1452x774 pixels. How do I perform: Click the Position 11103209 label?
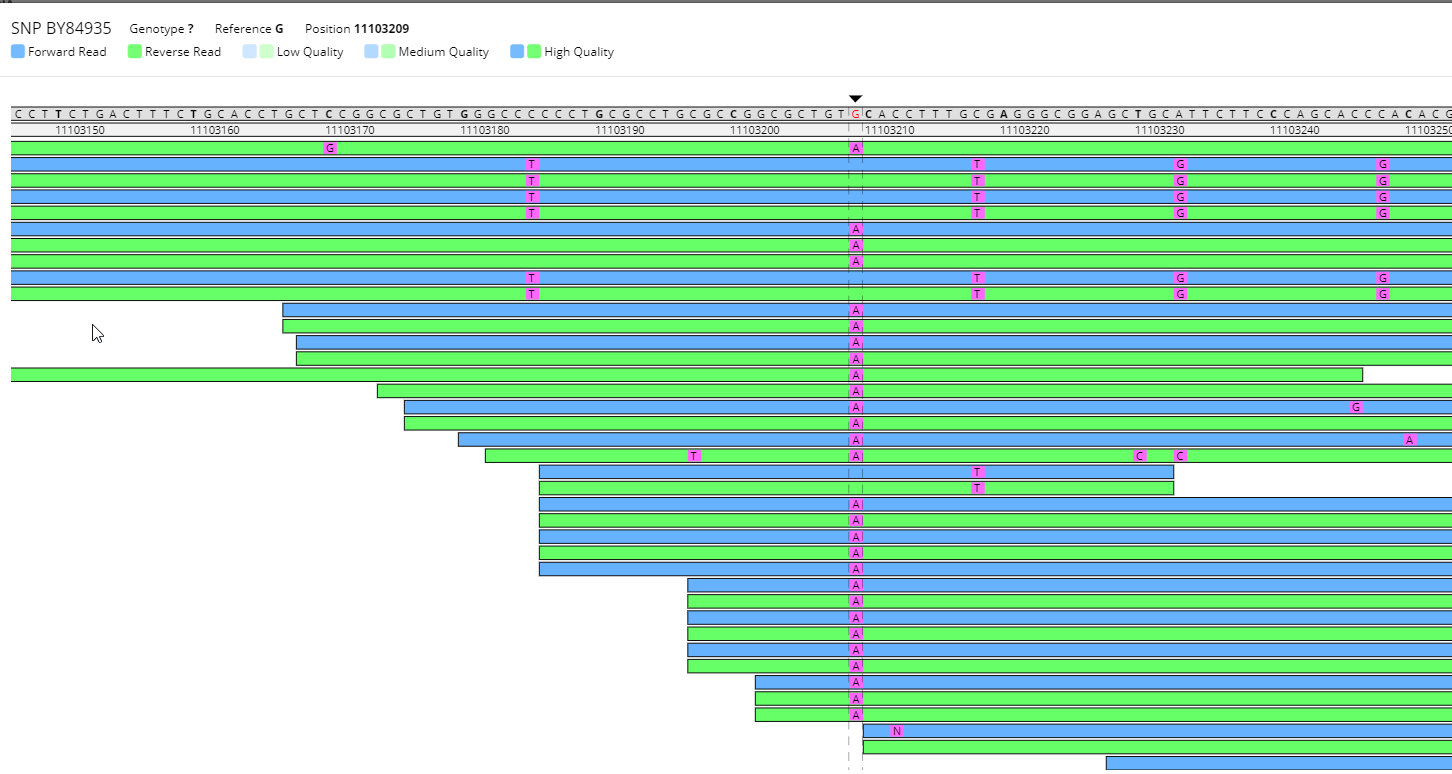pyautogui.click(x=357, y=29)
